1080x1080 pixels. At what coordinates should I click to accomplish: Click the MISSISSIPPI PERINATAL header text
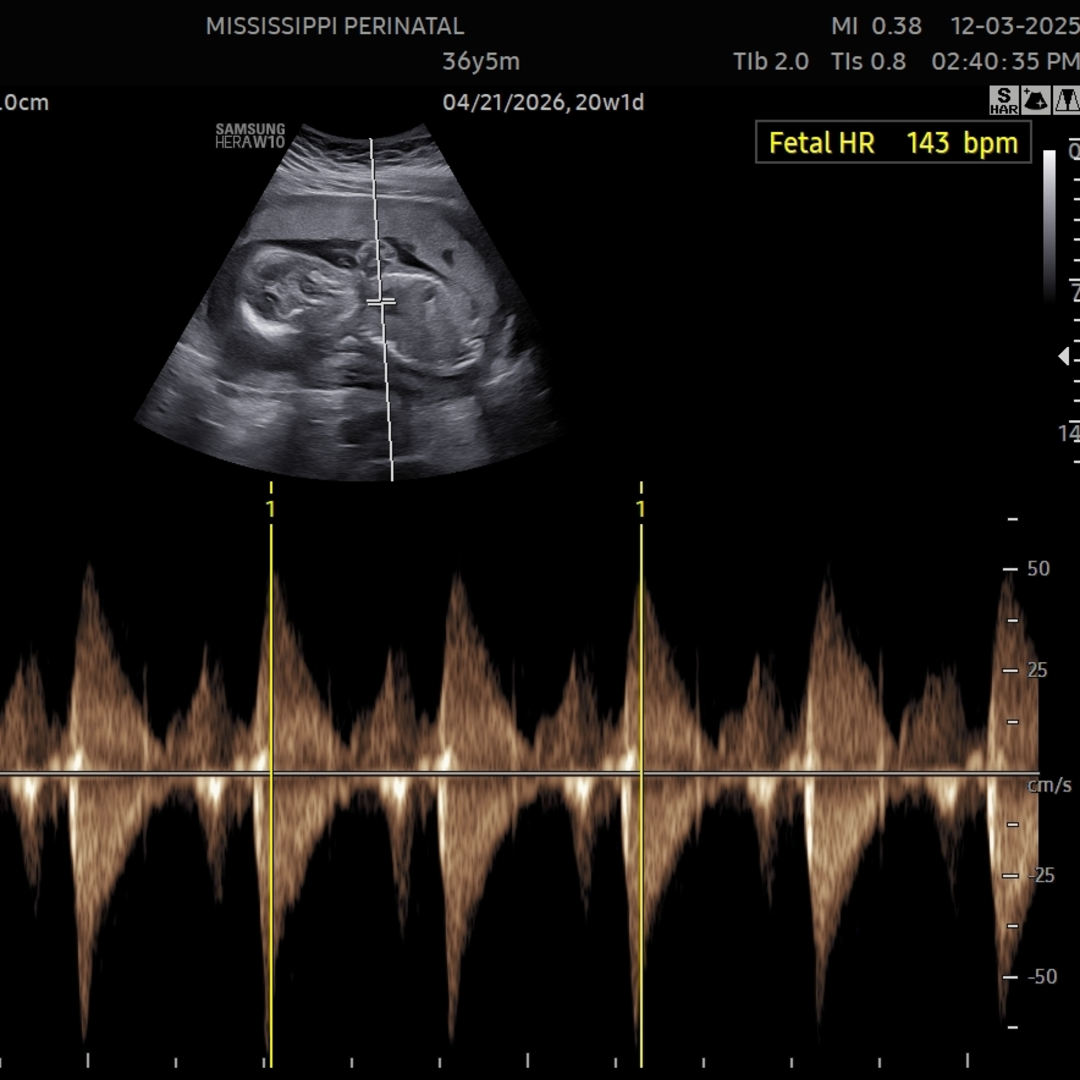[x=334, y=27]
